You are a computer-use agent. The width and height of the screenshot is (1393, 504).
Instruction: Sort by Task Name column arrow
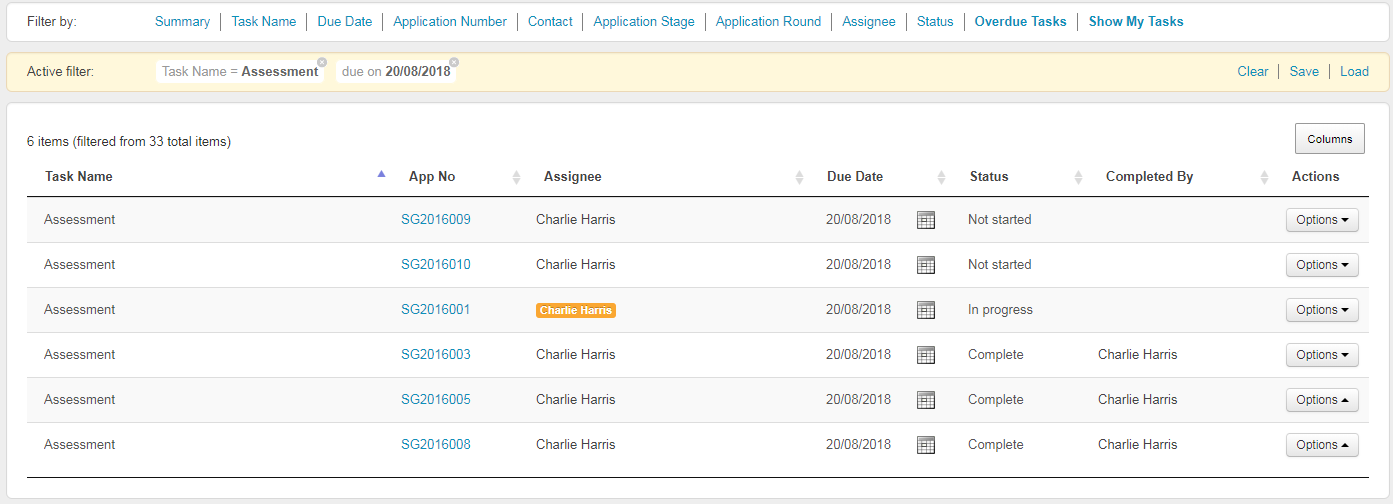point(381,175)
